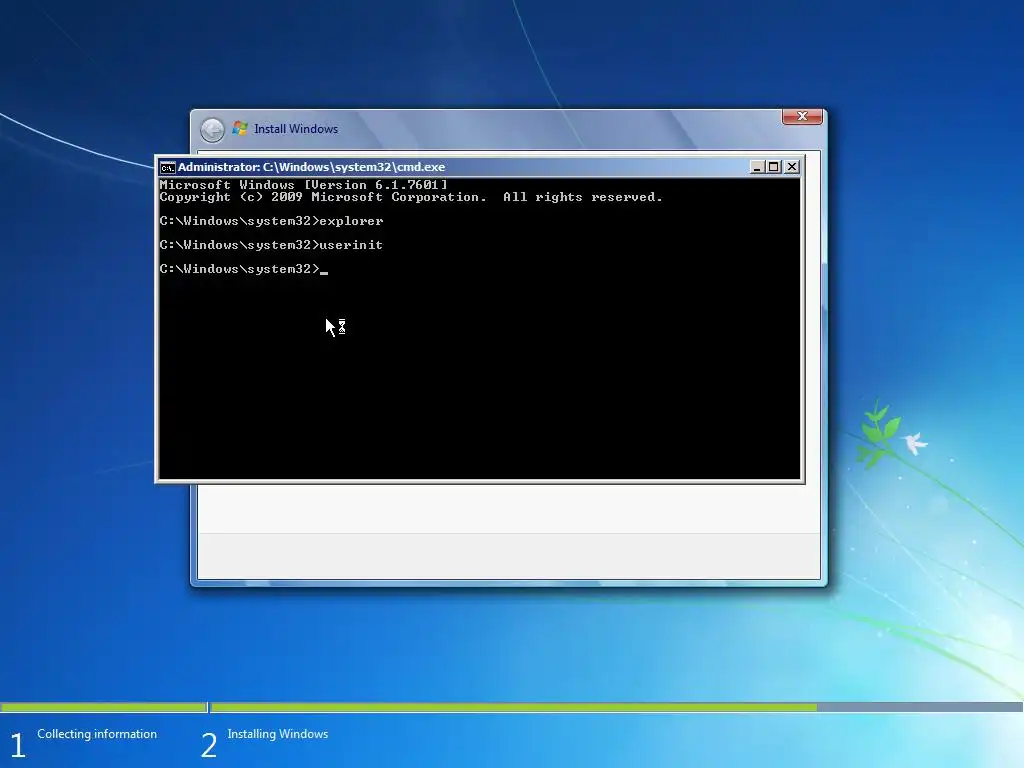Click the step number 2
1024x768 pixels.
(208, 746)
